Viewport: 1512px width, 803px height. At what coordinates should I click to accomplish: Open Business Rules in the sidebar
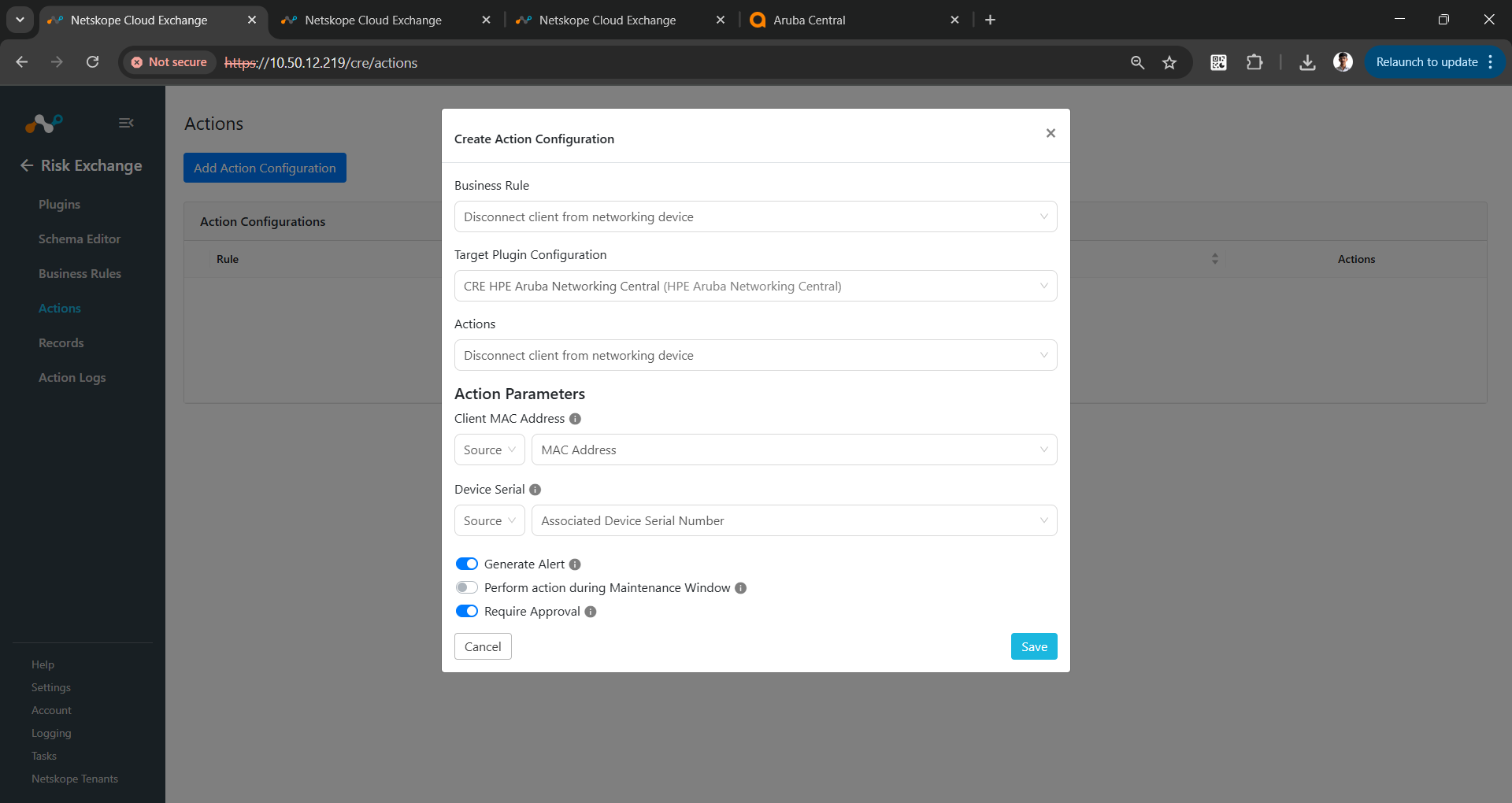[80, 273]
